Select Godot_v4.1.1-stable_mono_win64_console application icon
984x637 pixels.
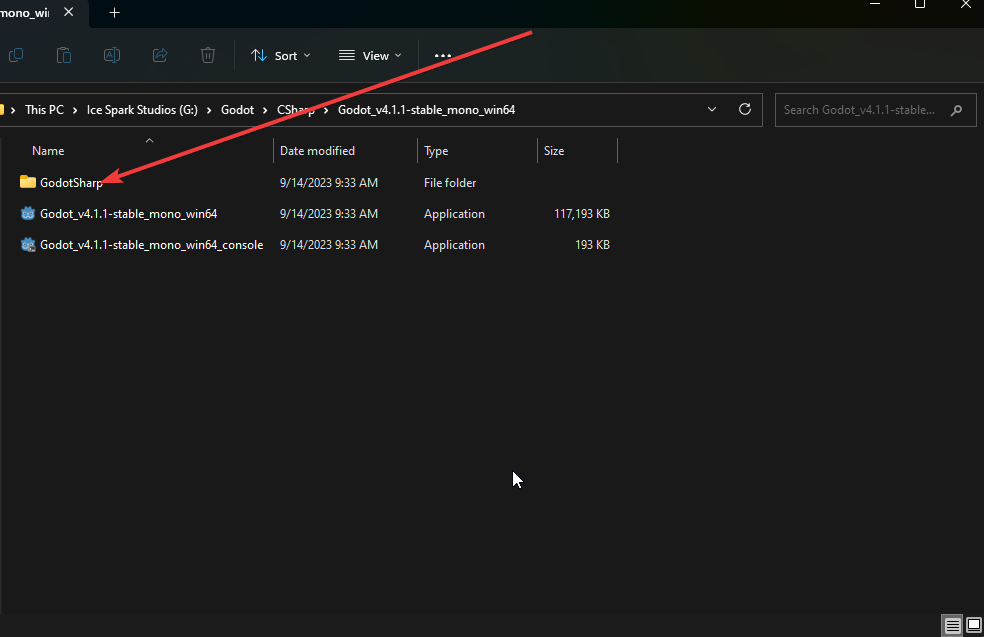(28, 244)
